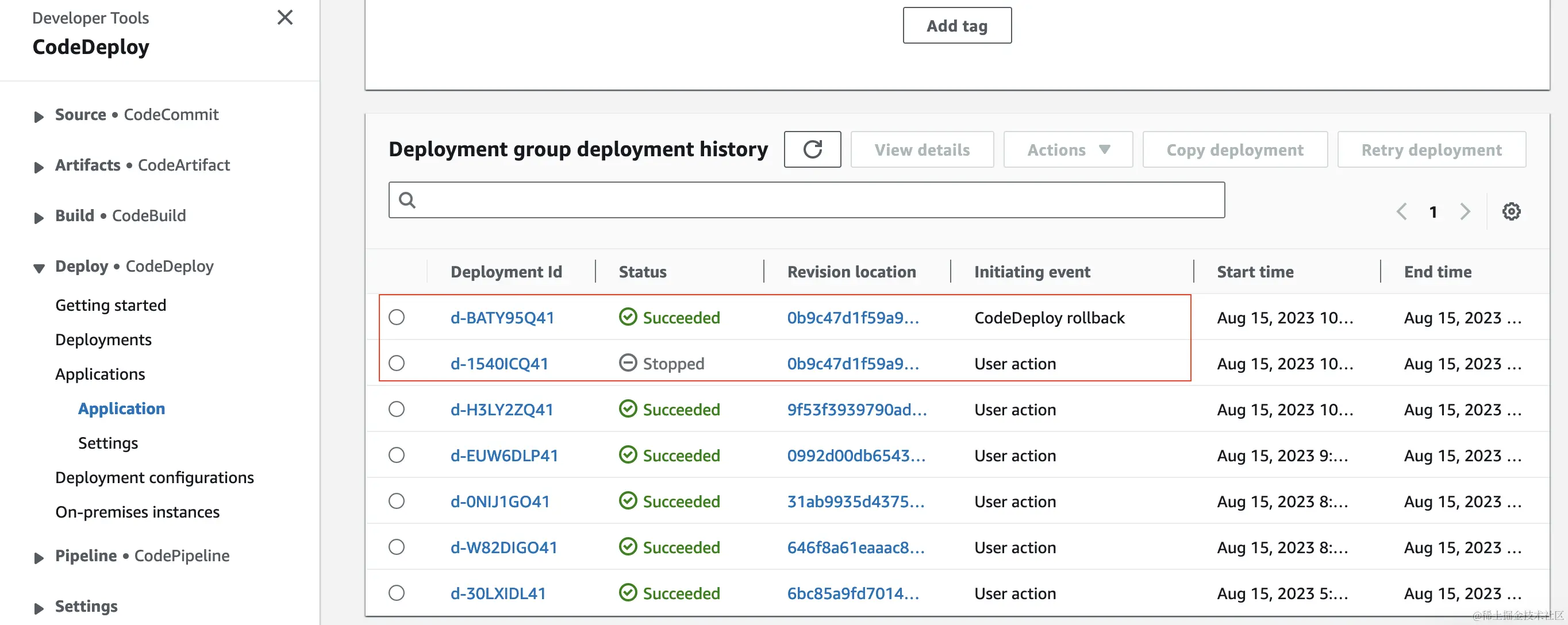Screen dimensions: 1568x625
Task: Go to next page of deployments
Action: tap(1465, 212)
